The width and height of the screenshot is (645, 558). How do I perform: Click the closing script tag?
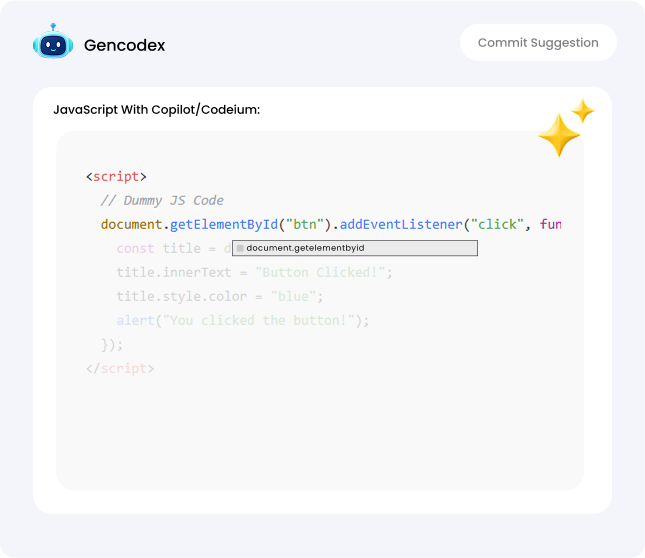coord(120,368)
